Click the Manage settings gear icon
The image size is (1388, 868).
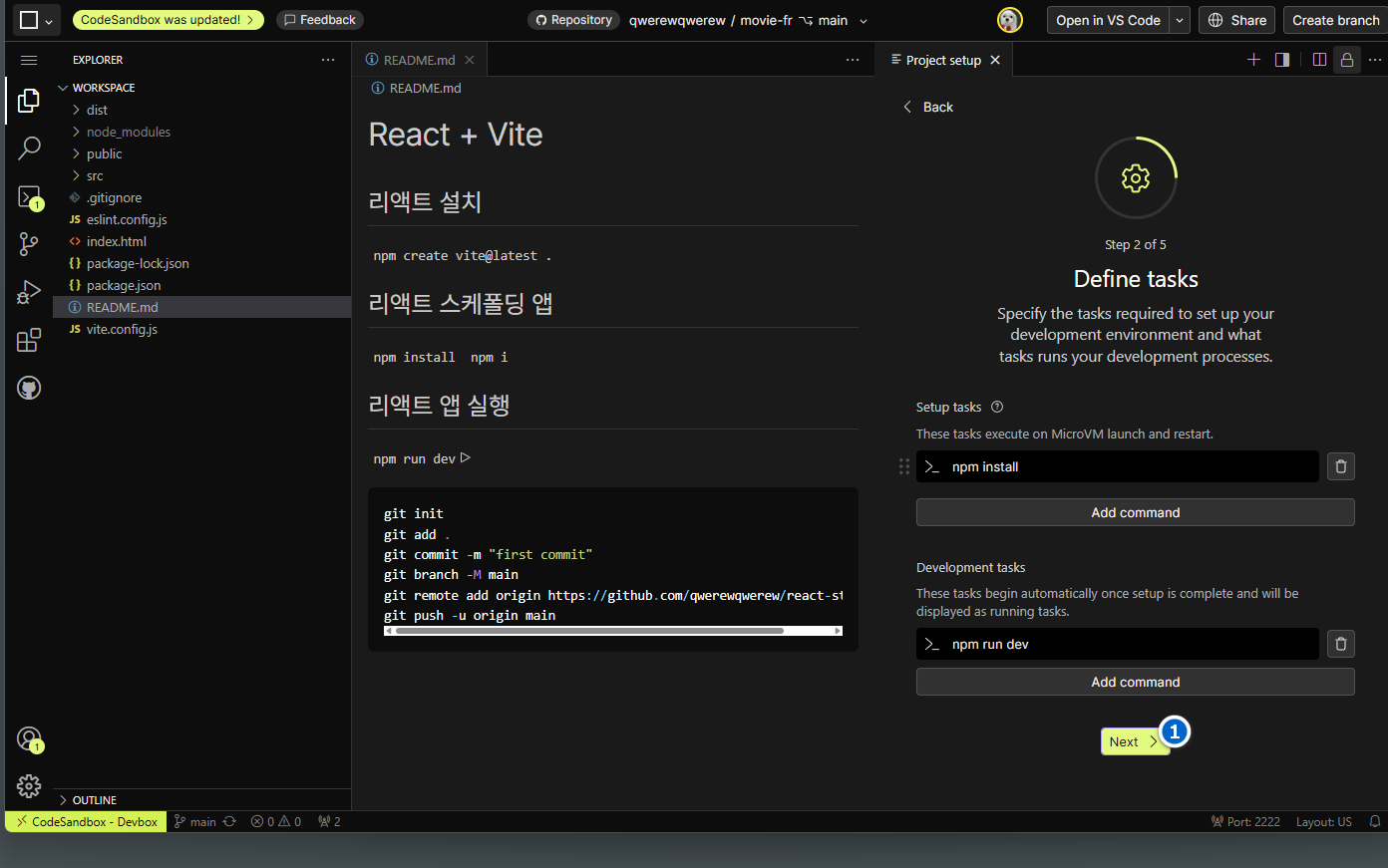29,786
